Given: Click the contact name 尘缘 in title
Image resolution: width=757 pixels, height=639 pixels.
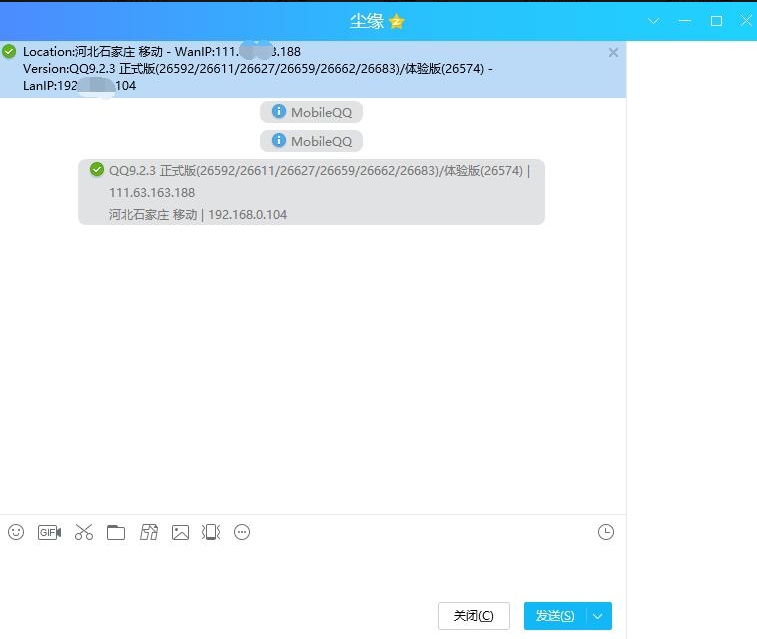Looking at the screenshot, I should [366, 21].
